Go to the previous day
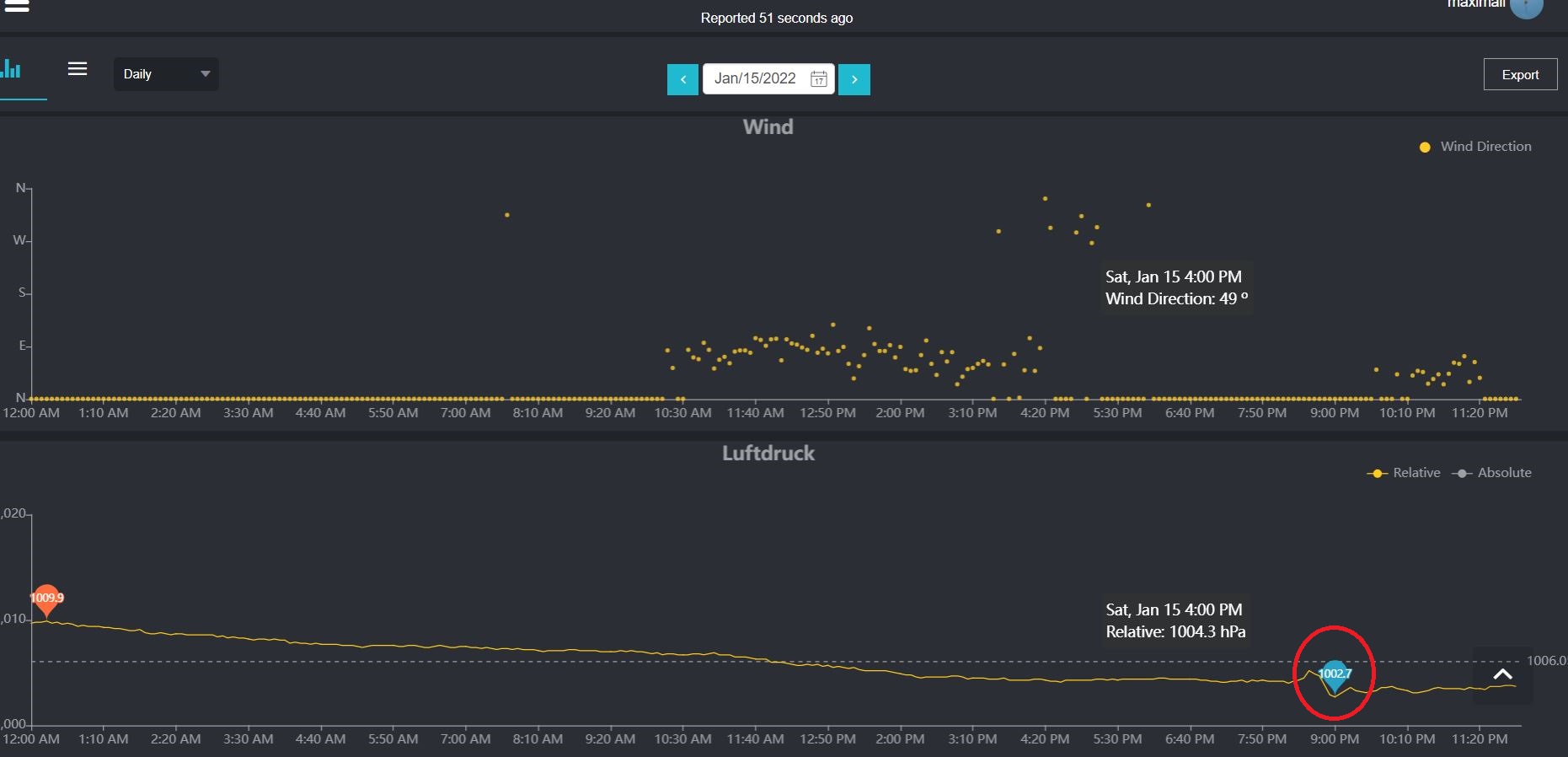Image resolution: width=1568 pixels, height=757 pixels. tap(682, 79)
